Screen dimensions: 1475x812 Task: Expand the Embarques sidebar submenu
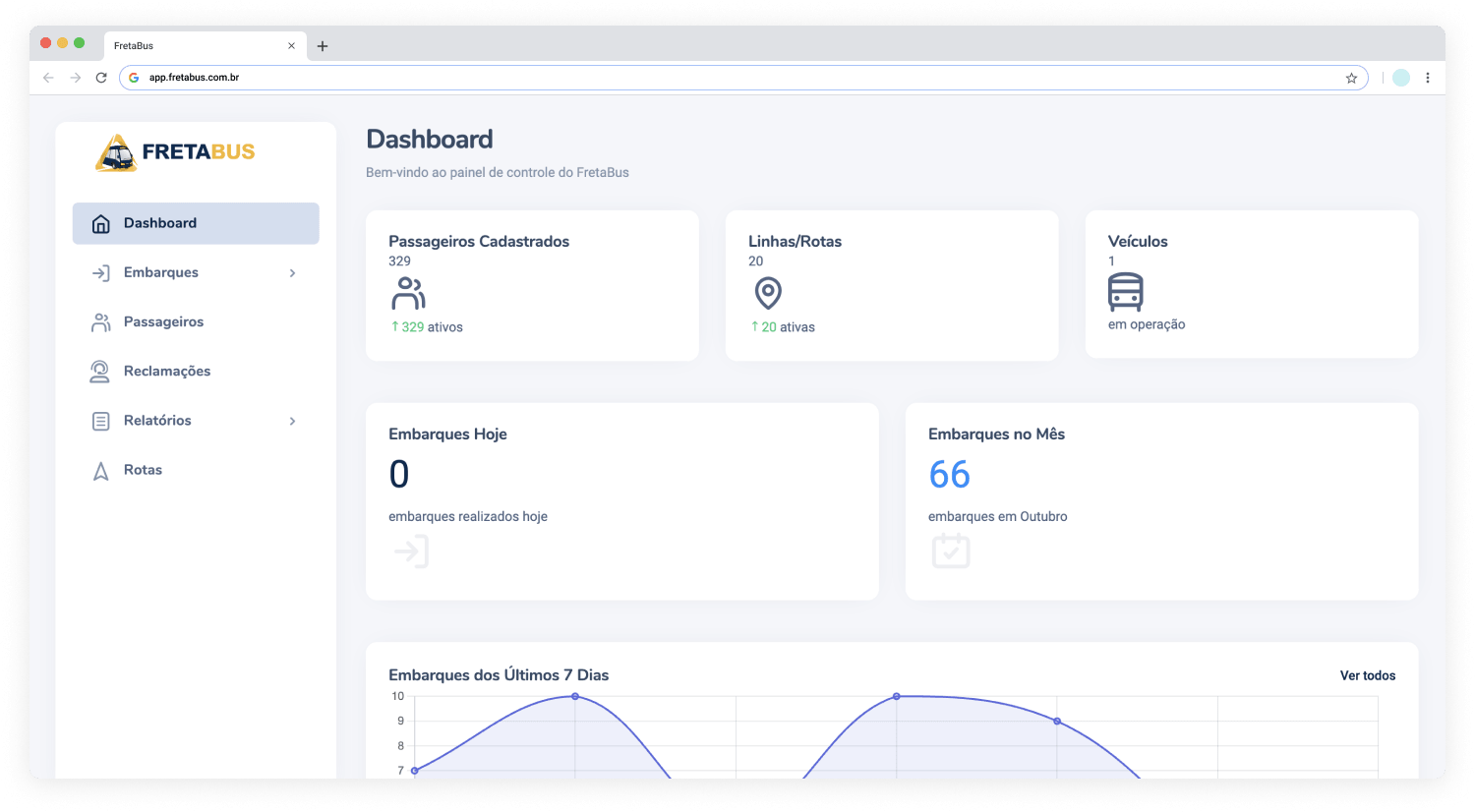pos(292,272)
